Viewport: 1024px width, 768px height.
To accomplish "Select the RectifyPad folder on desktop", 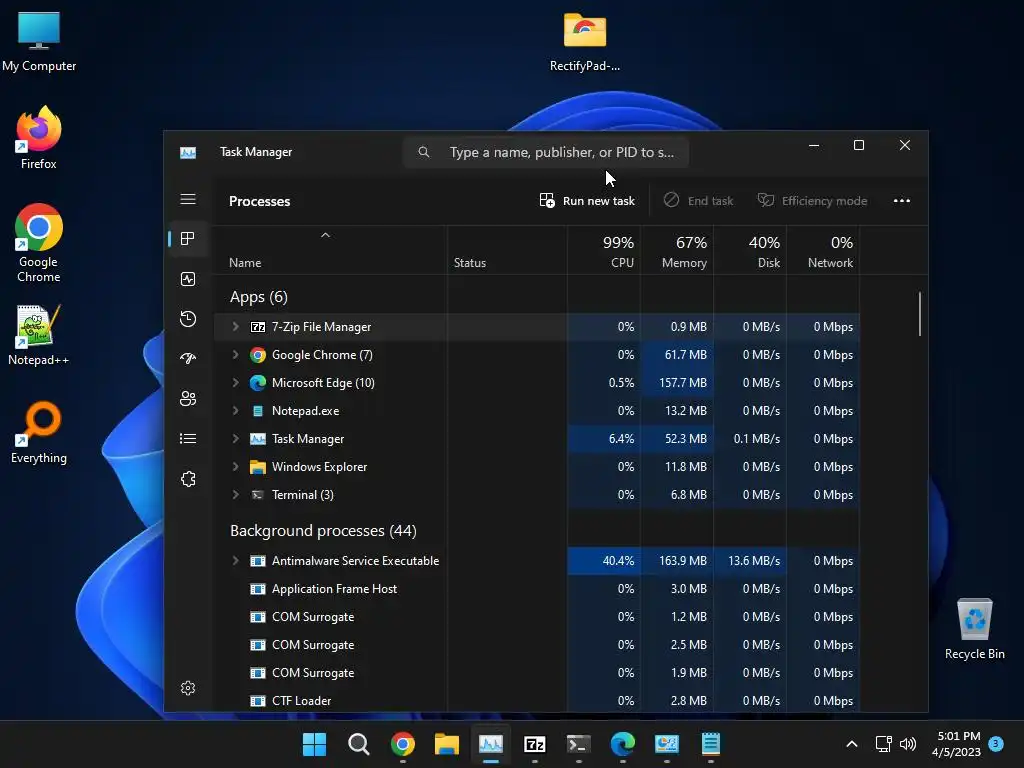I will pos(584,42).
